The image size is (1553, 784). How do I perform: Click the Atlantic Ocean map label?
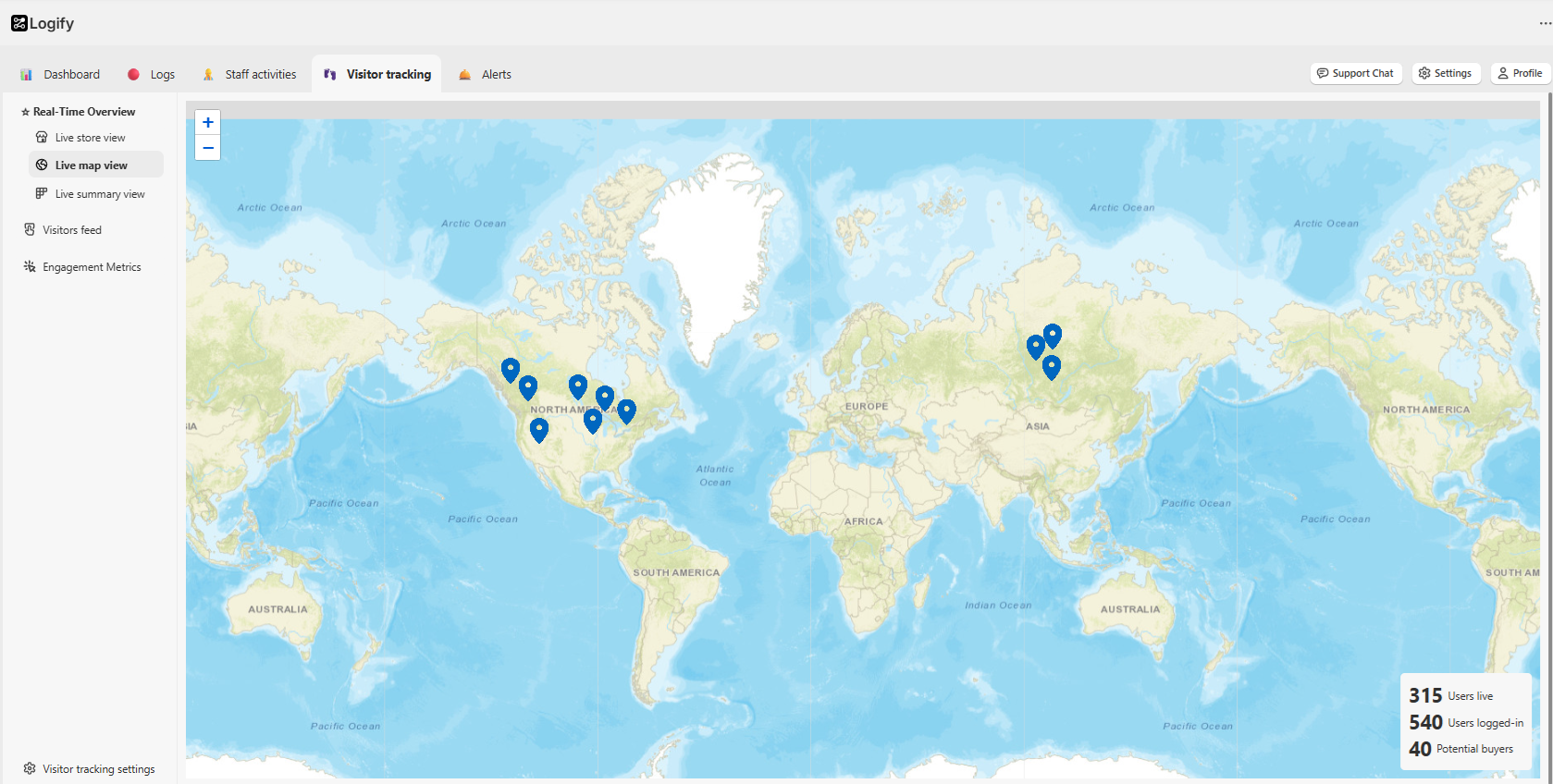(715, 475)
